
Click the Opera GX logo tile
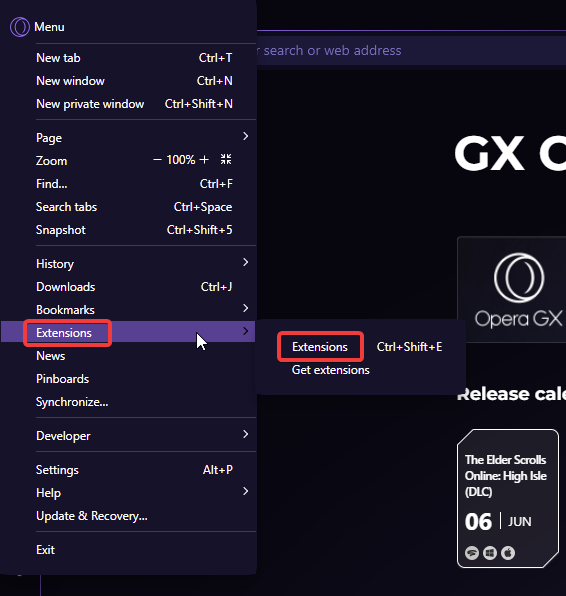(512, 290)
